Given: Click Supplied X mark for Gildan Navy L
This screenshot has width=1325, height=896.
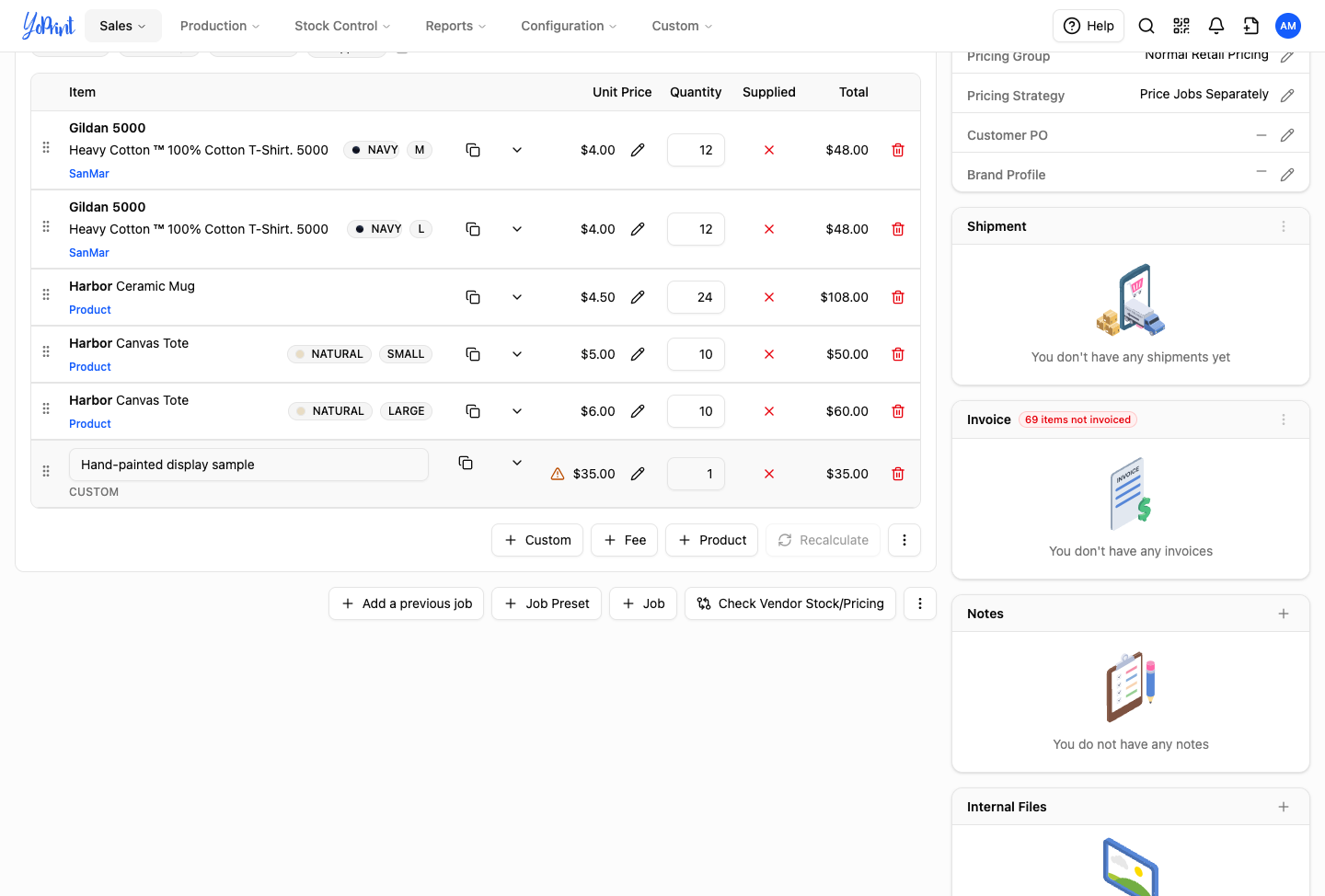Looking at the screenshot, I should pyautogui.click(x=769, y=229).
